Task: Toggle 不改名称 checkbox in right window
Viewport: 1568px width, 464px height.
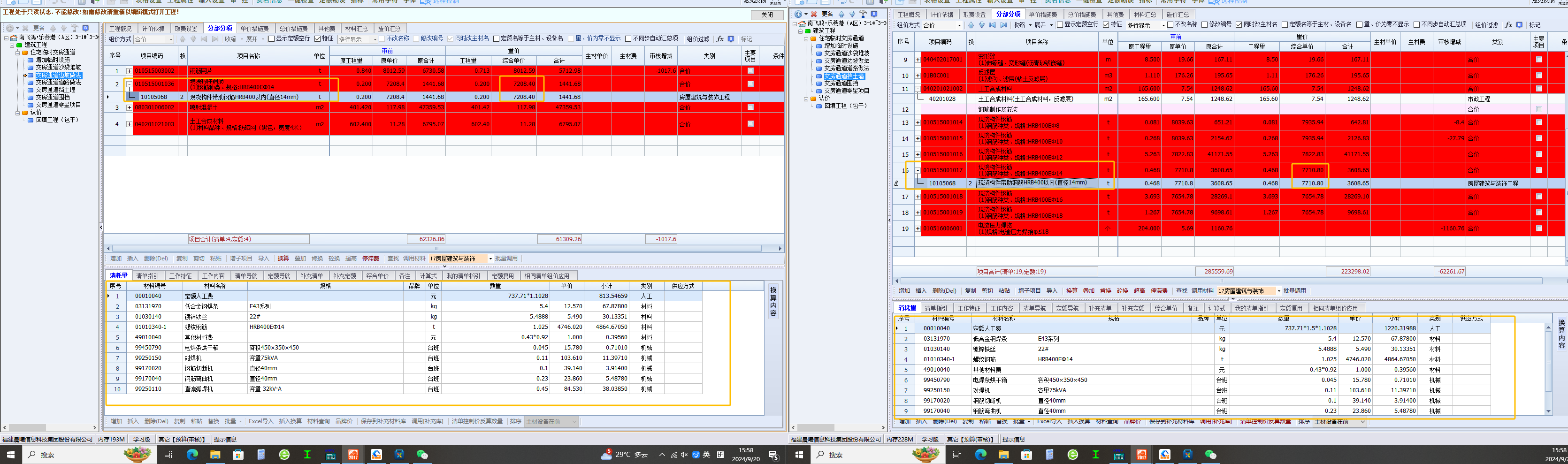Action: (x=1170, y=25)
